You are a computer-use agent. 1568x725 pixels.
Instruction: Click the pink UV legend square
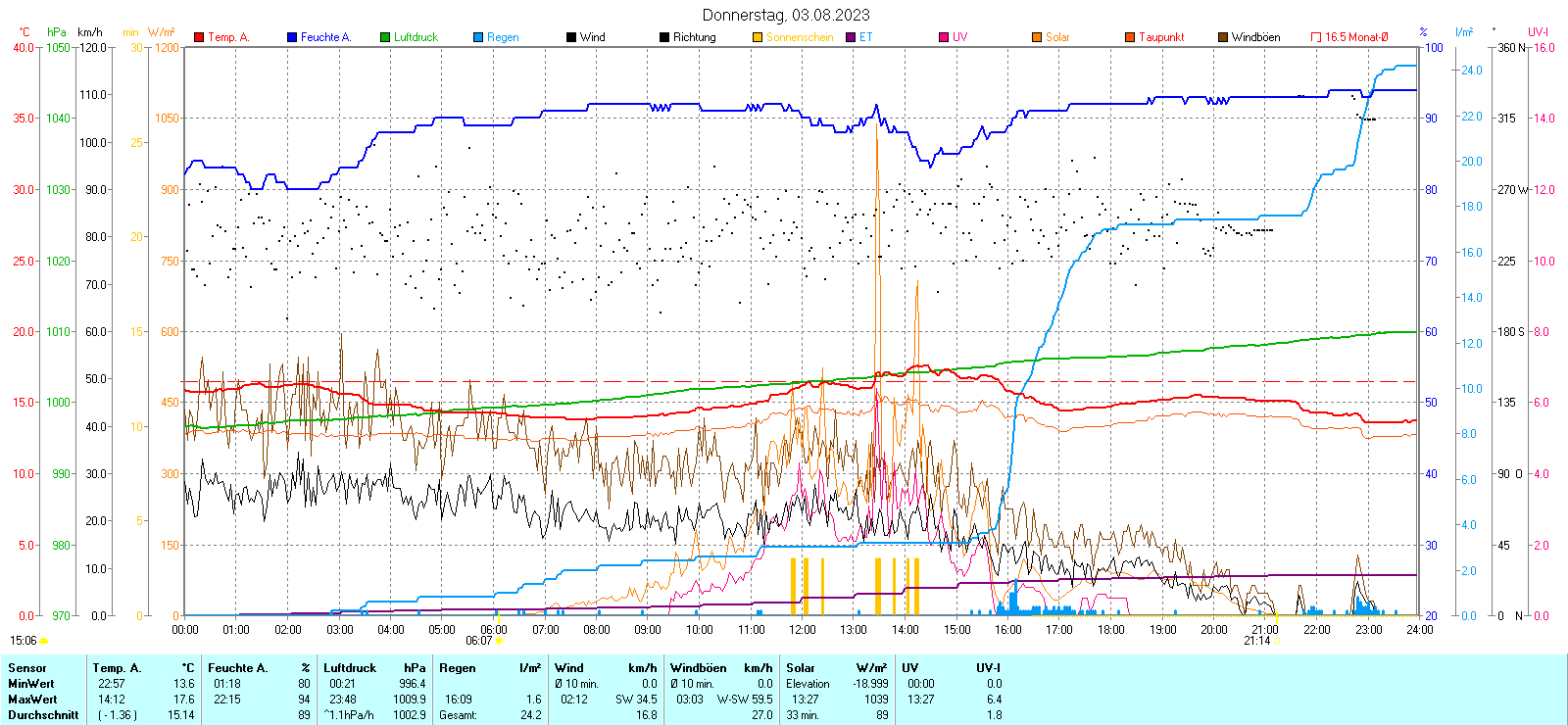944,37
